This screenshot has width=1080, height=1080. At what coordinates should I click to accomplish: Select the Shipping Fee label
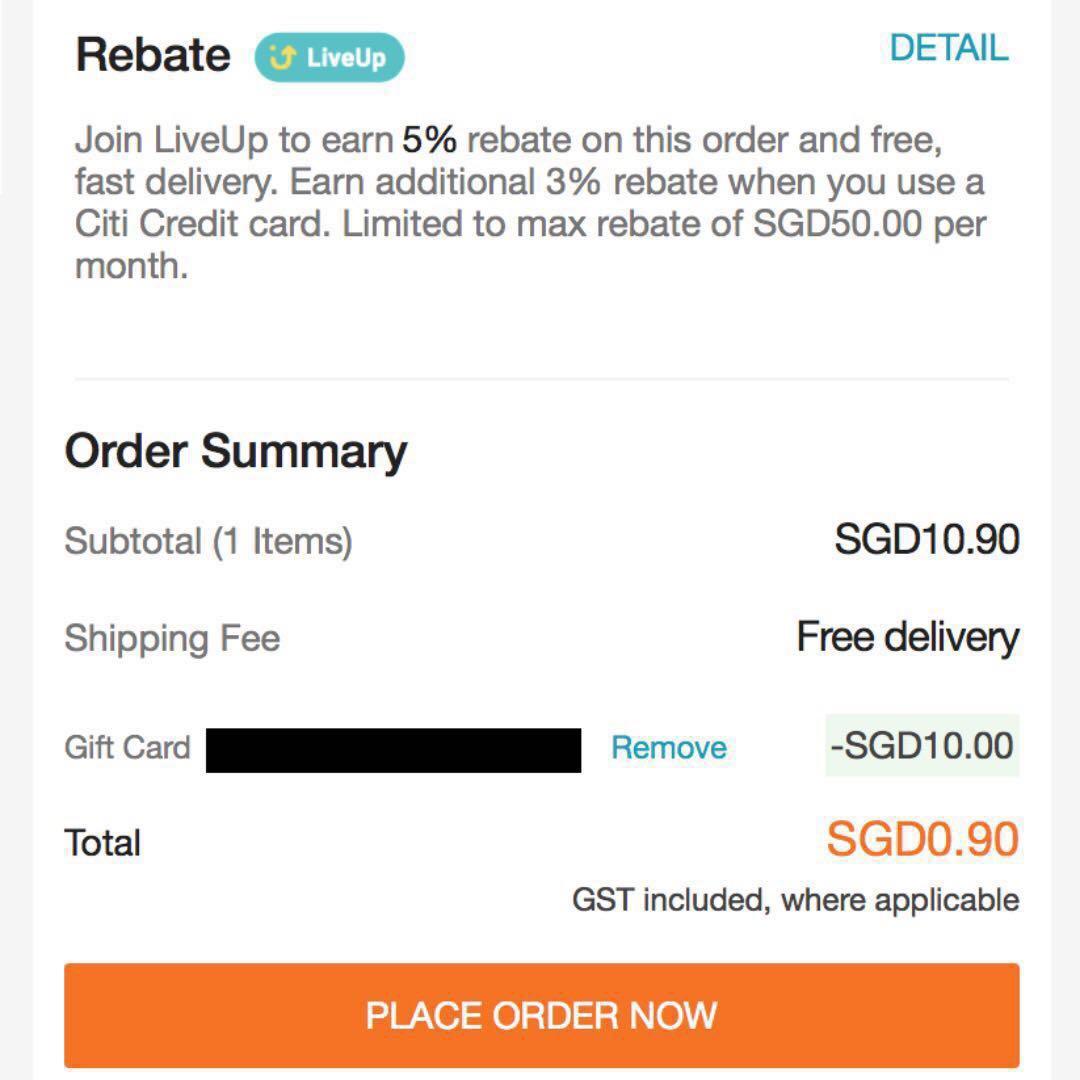[x=171, y=636]
